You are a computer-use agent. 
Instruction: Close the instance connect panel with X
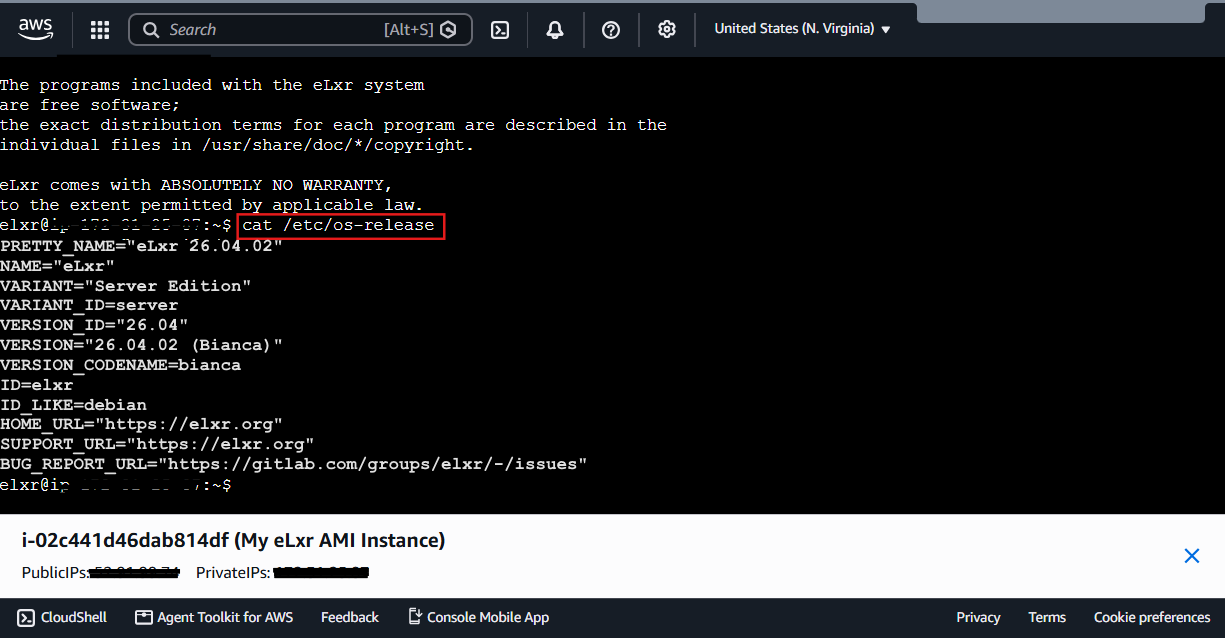click(1191, 556)
